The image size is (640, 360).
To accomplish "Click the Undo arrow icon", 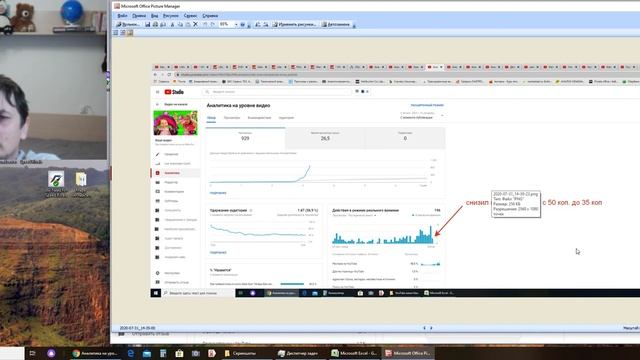I will (205, 24).
